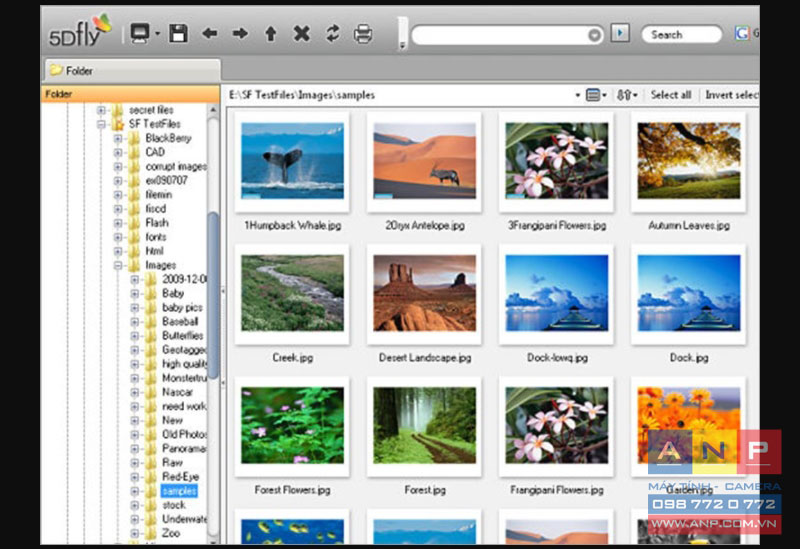Collapse the SF TestFiles folder
The height and width of the screenshot is (549, 800).
click(x=101, y=124)
